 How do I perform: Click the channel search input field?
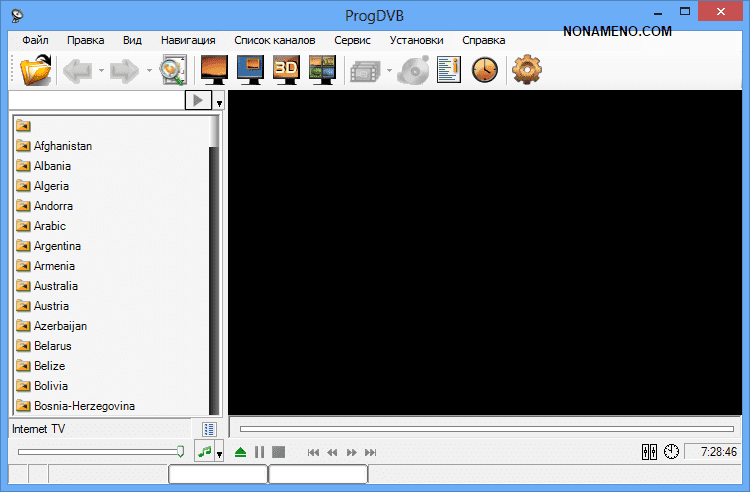click(96, 100)
